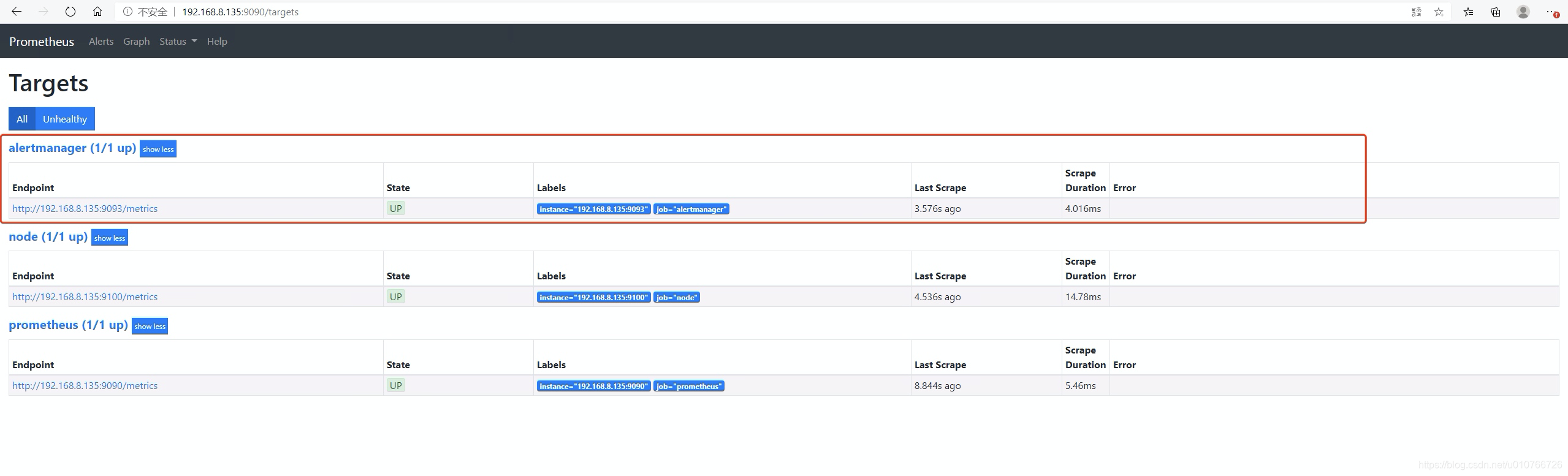Click the State column header in node table

click(398, 276)
